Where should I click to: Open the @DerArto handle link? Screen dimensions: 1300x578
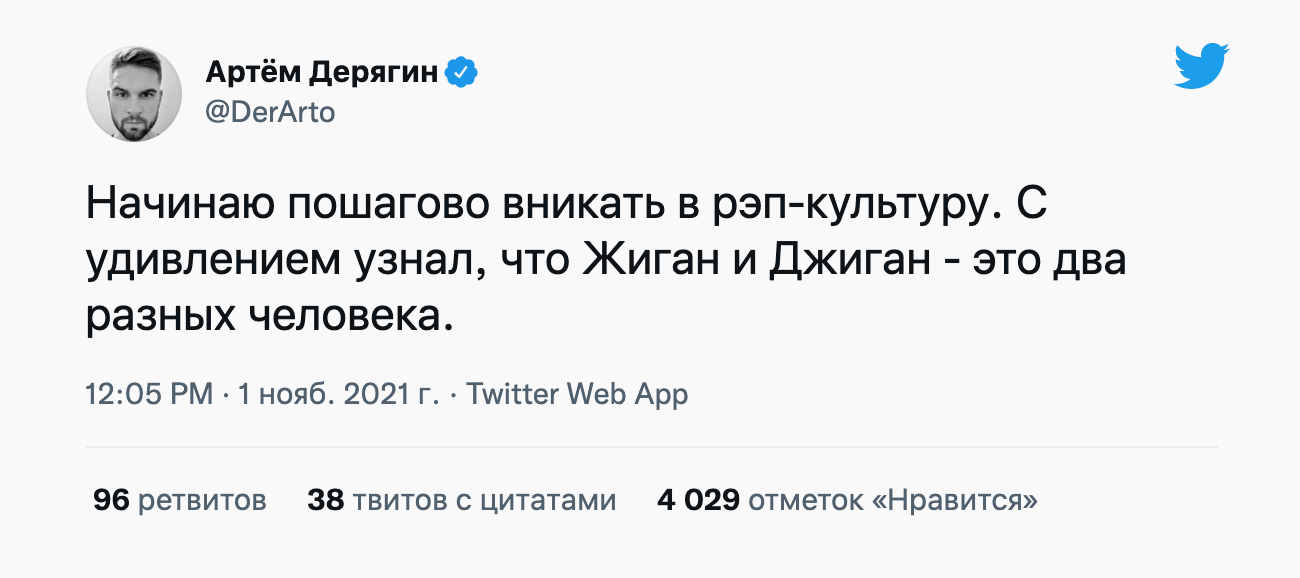pos(269,113)
